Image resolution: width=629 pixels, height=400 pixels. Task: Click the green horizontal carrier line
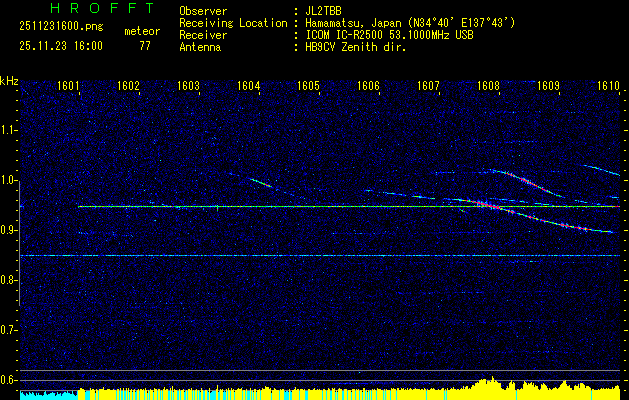(x=300, y=207)
